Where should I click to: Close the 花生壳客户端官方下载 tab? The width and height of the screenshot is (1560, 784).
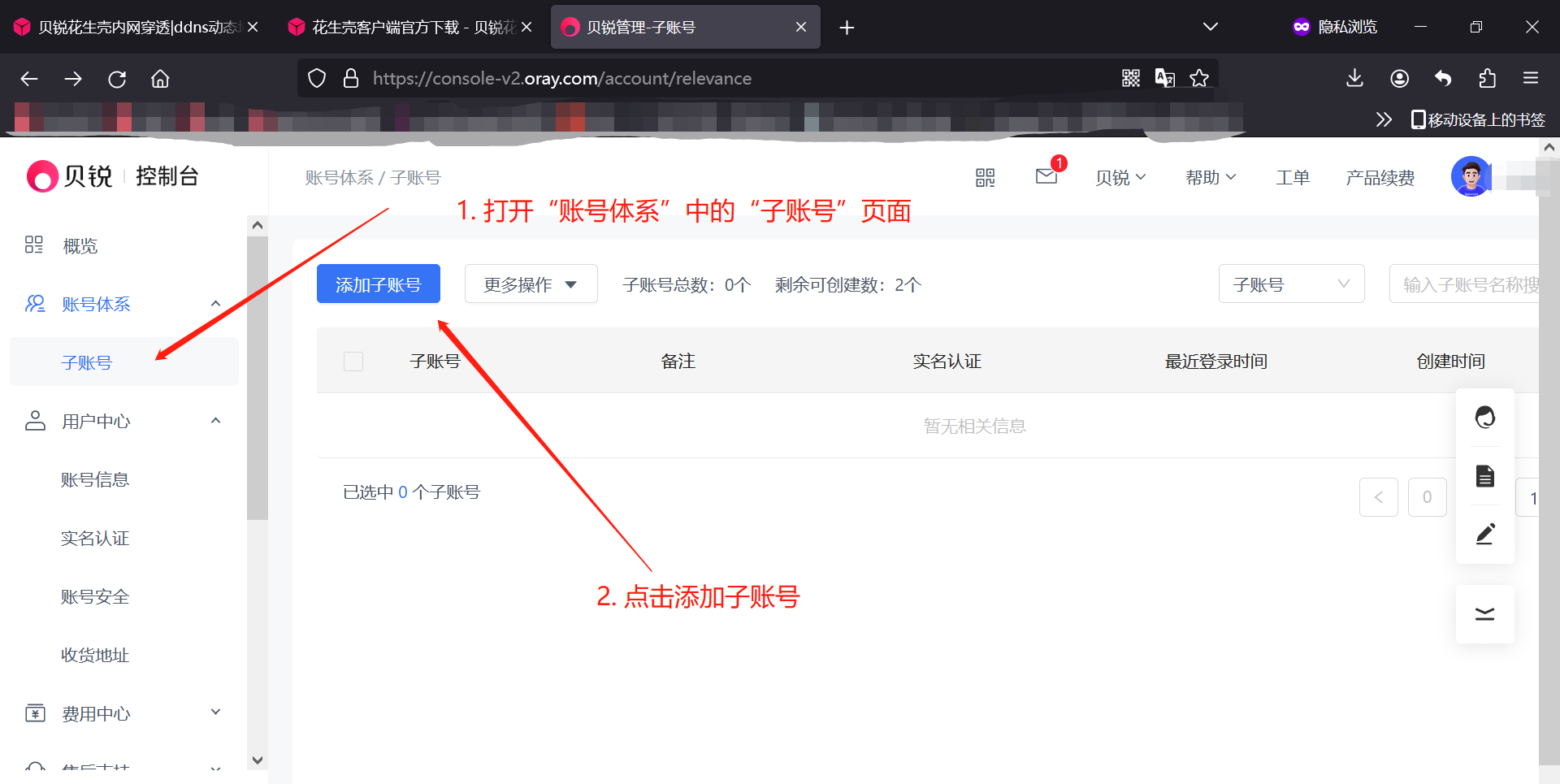tap(526, 27)
